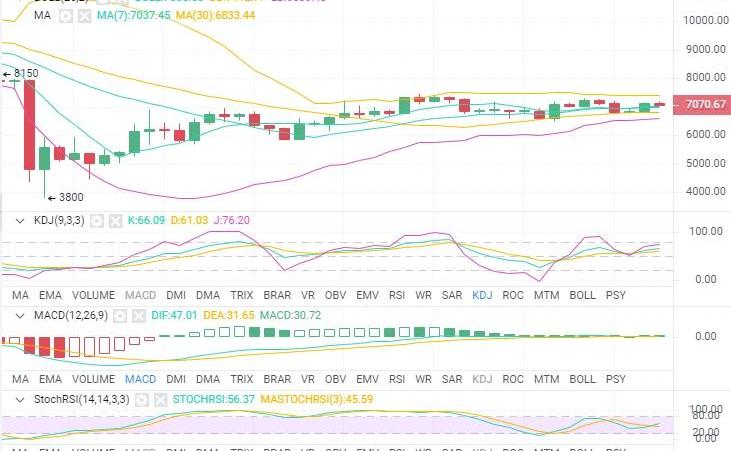Collapse the MACD(12,26,9) panel chevron
The image size is (731, 451).
20,316
